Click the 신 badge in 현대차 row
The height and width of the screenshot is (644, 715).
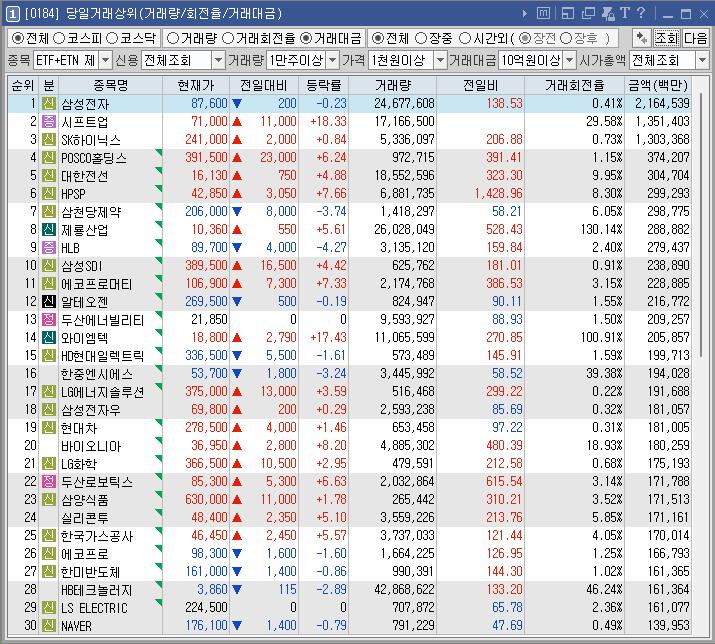click(x=49, y=427)
